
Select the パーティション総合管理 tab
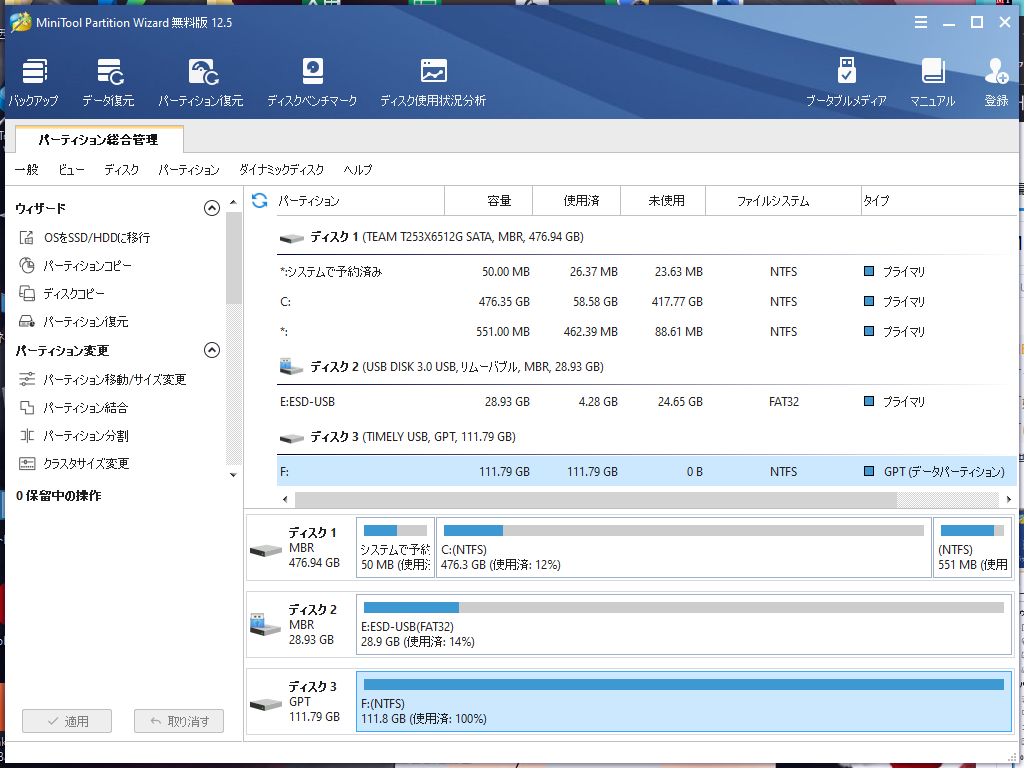99,140
